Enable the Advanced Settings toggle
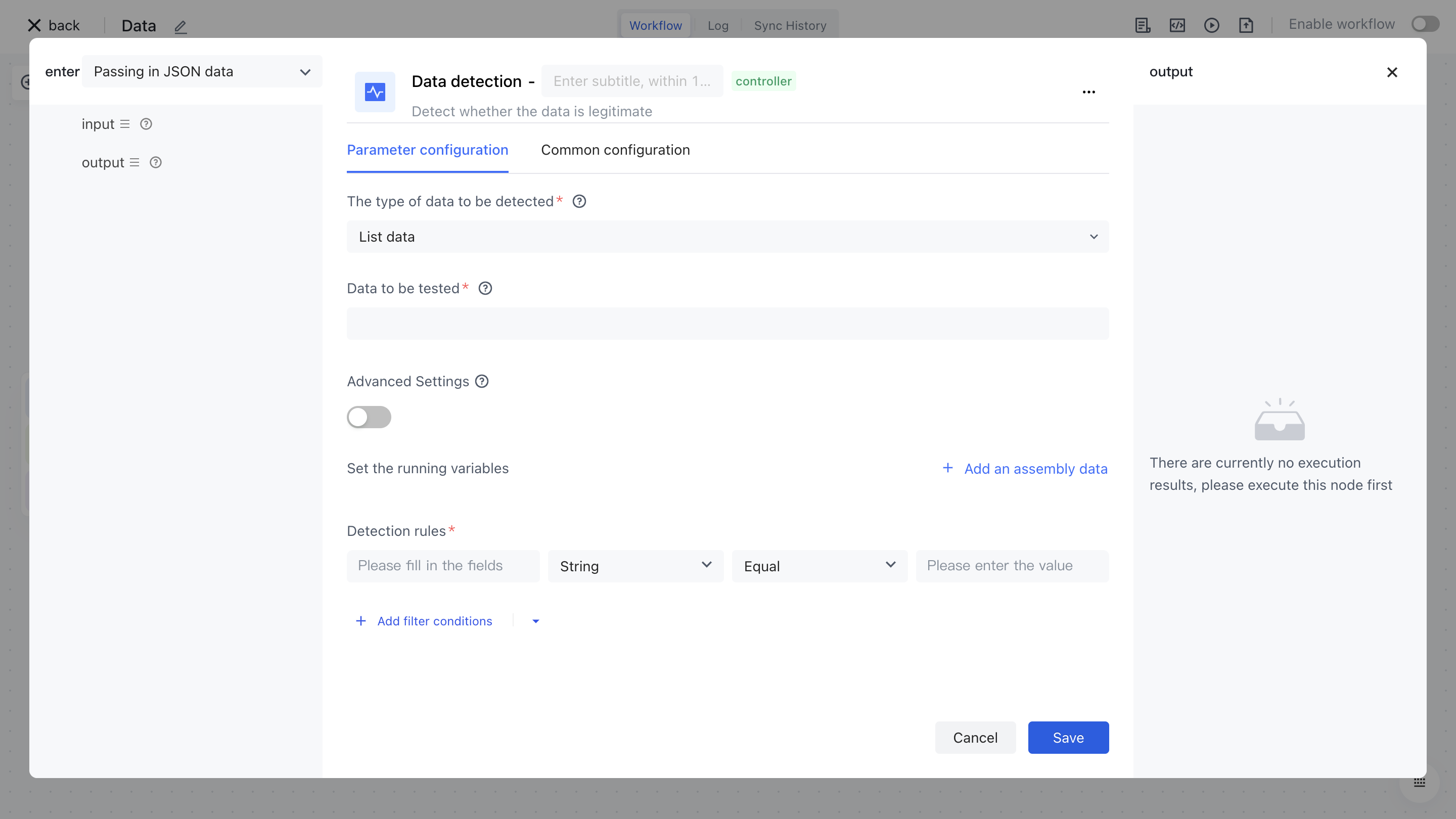The image size is (1456, 819). [x=369, y=417]
